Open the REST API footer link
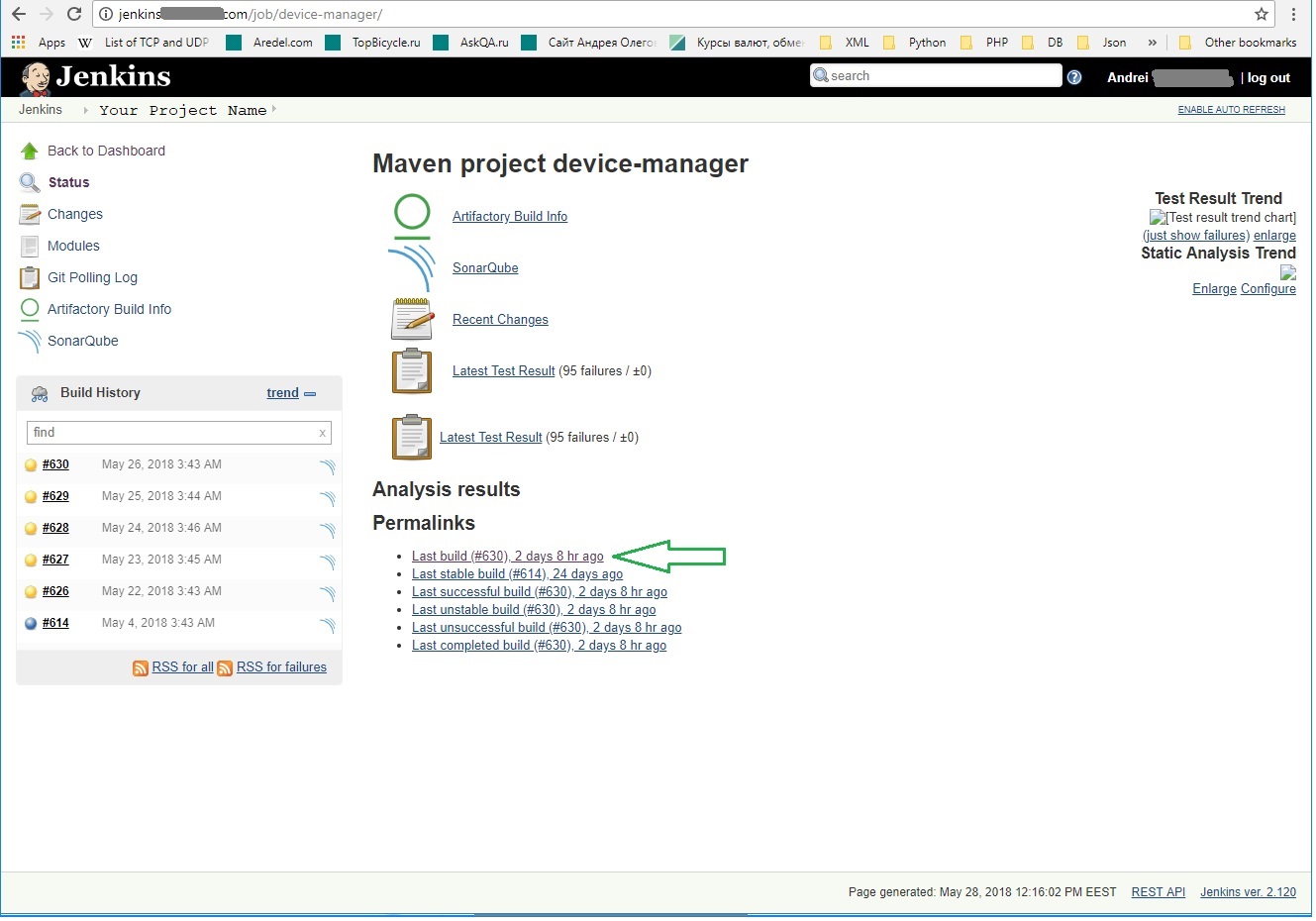Viewport: 1316px width, 921px height. click(1159, 892)
